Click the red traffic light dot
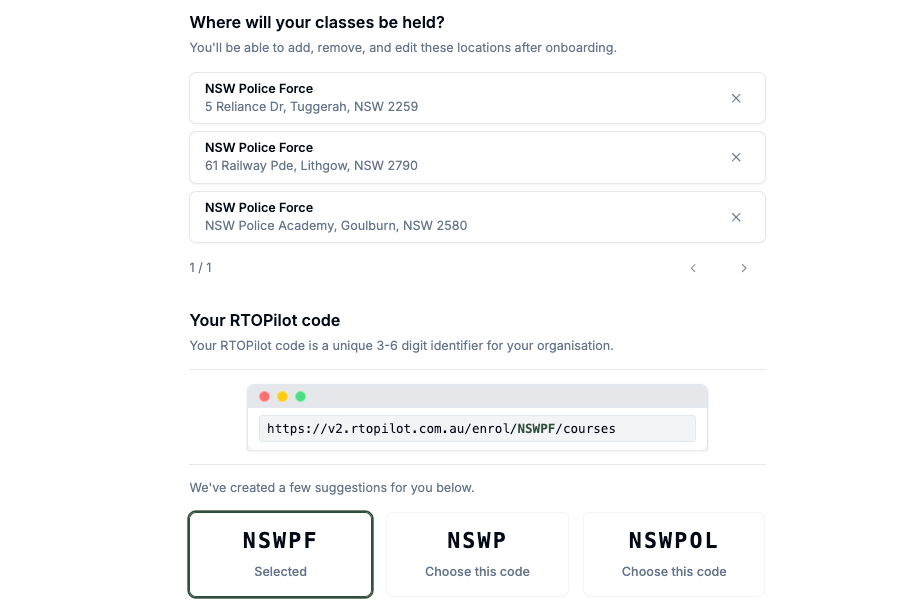Viewport: 908px width, 608px height. [264, 396]
